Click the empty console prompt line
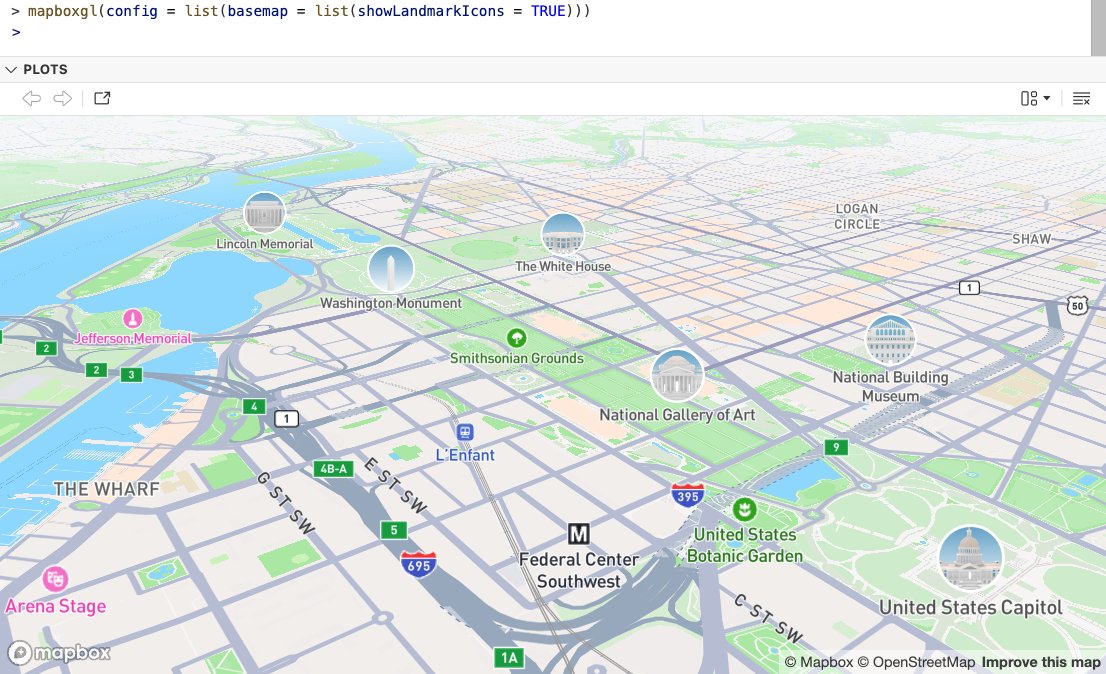 click(16, 32)
